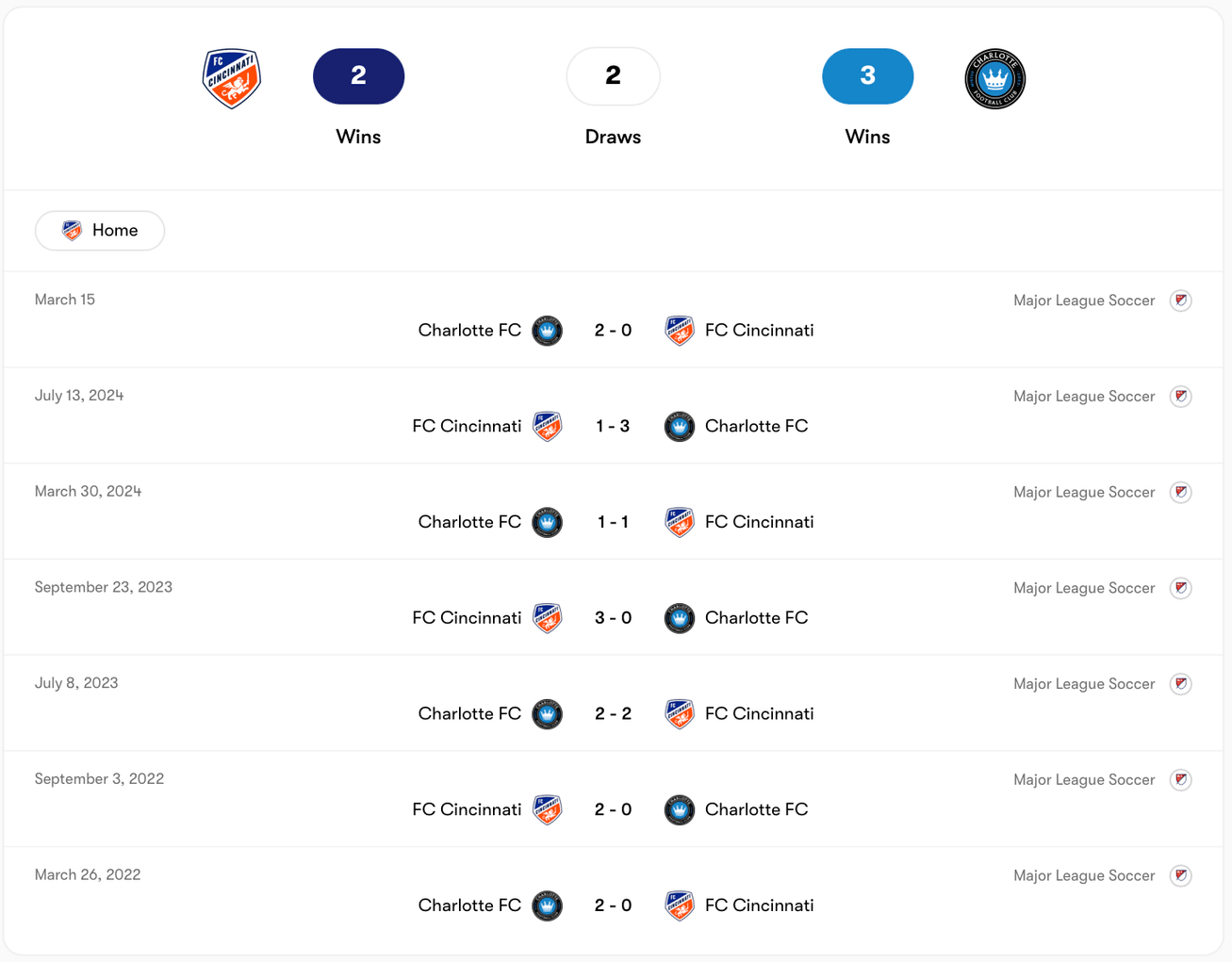1232x962 pixels.
Task: Select the light blue 3 Wins badge
Action: pyautogui.click(x=867, y=76)
